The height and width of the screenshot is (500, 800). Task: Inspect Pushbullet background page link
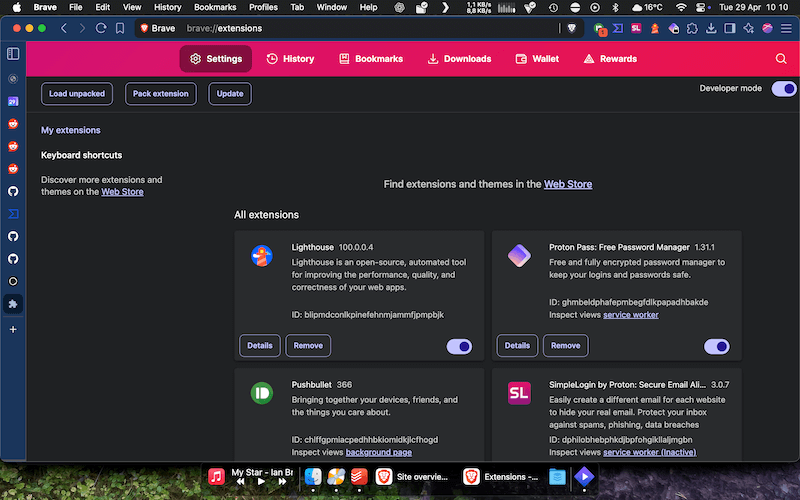tap(379, 452)
